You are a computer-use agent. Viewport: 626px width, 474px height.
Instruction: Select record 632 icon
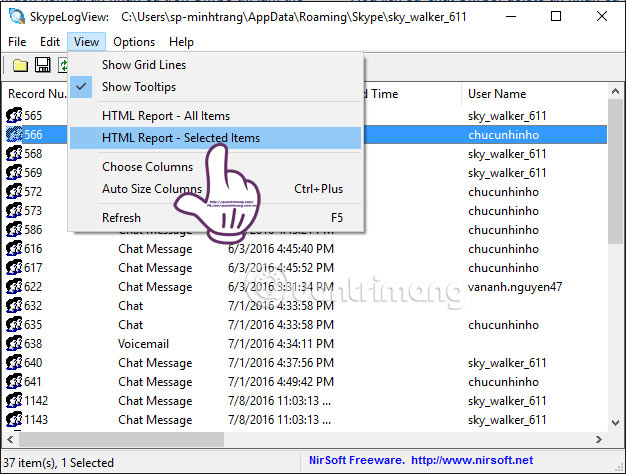click(14, 305)
